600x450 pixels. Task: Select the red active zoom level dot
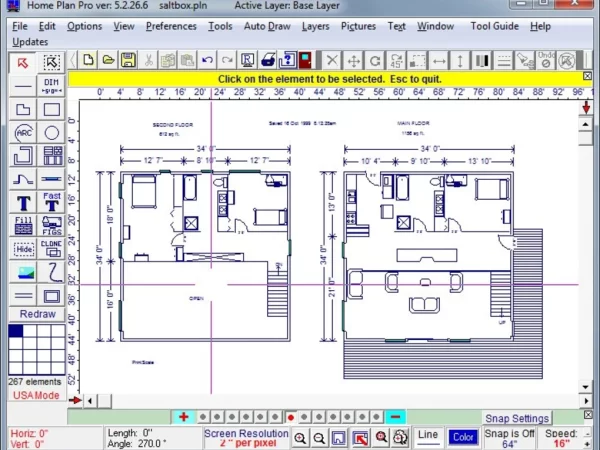tap(290, 417)
